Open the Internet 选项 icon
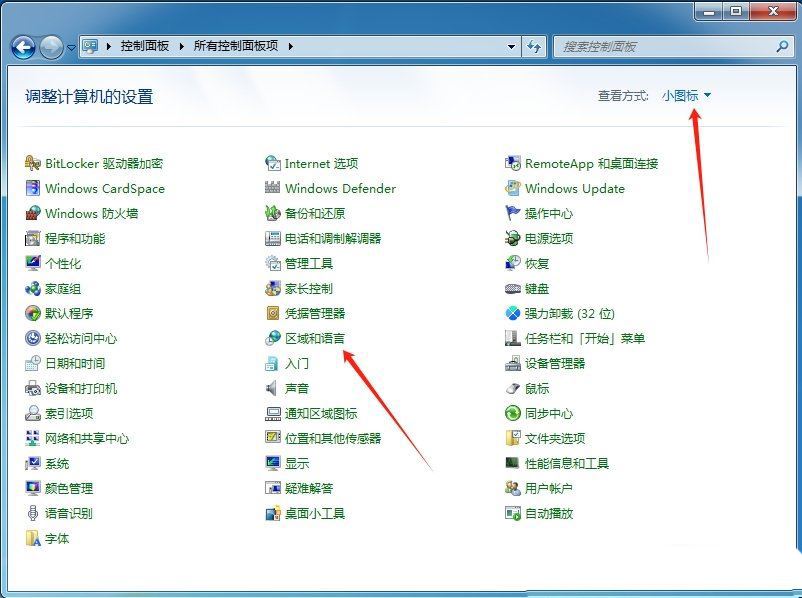The image size is (802, 598). (x=273, y=163)
